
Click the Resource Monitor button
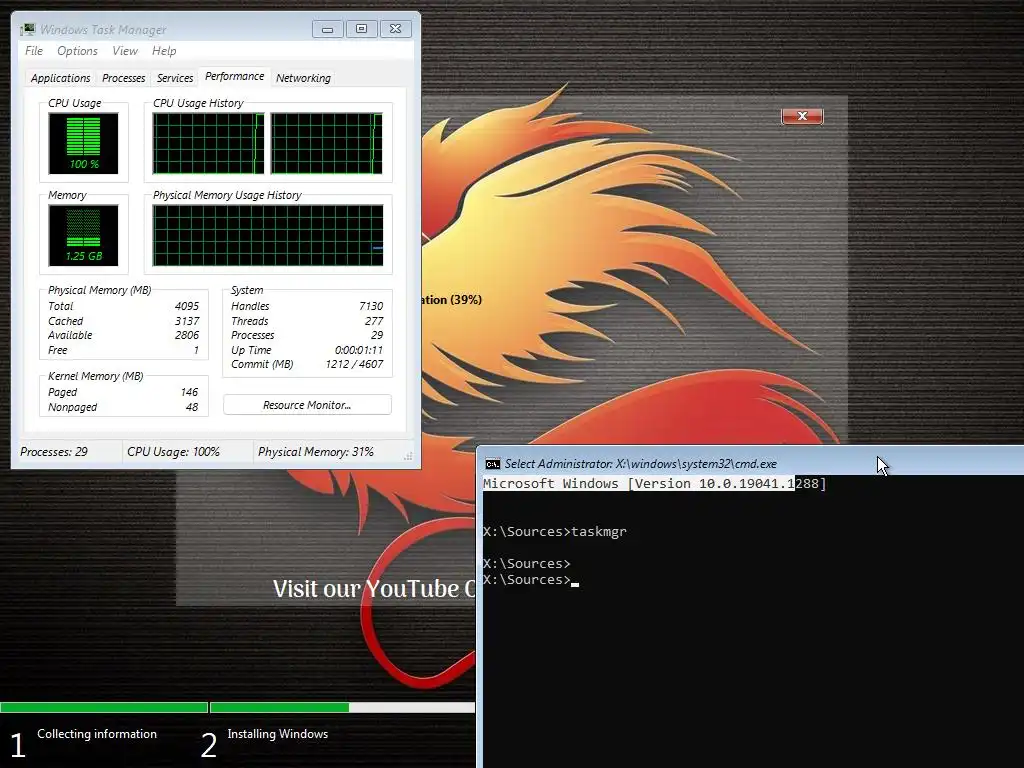[307, 405]
